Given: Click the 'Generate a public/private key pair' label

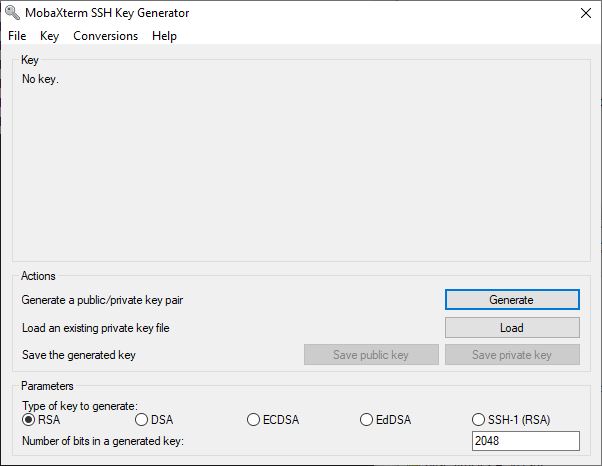Looking at the screenshot, I should pyautogui.click(x=102, y=300).
